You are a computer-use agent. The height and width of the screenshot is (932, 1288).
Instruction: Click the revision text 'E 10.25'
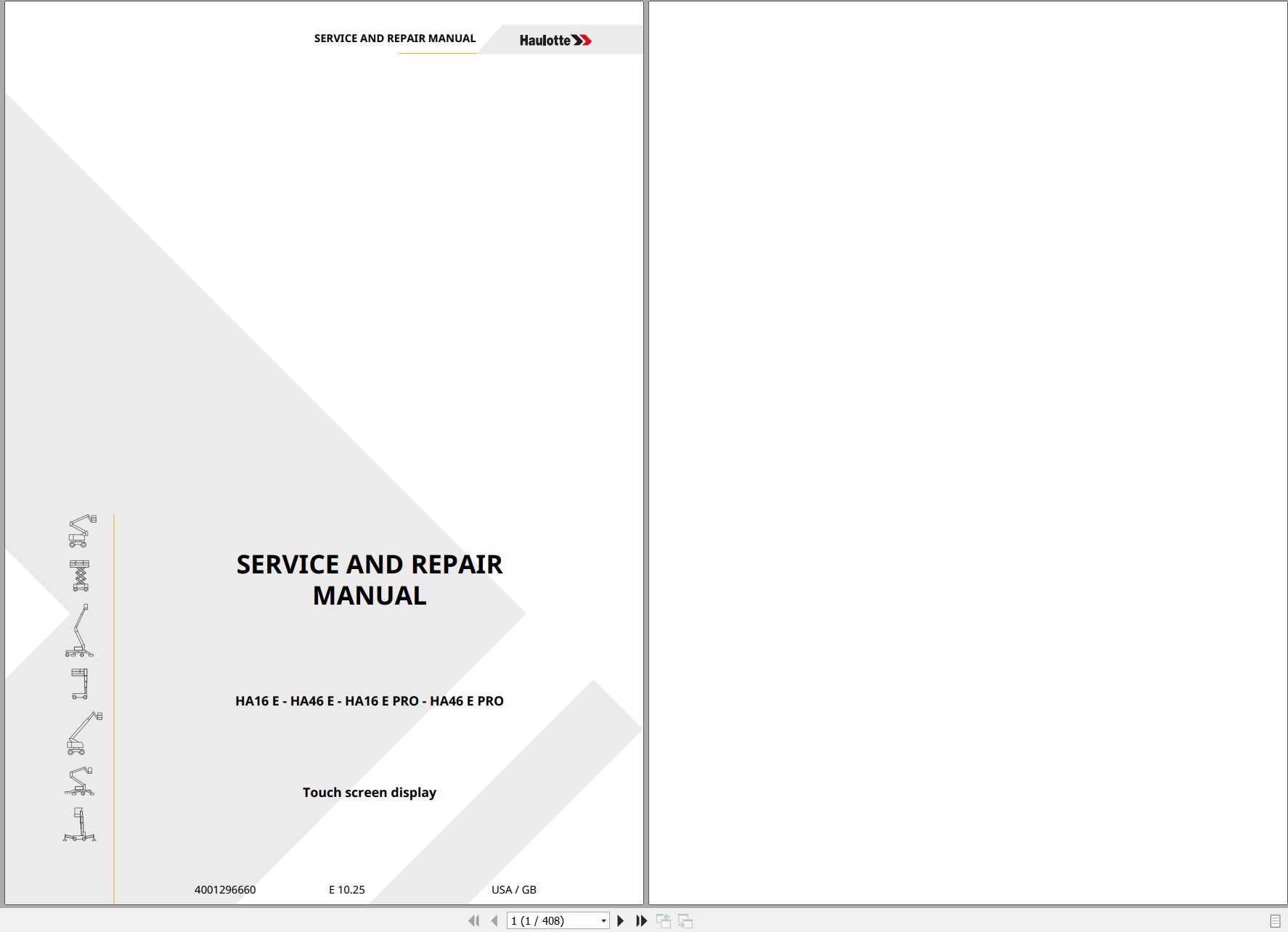click(347, 890)
